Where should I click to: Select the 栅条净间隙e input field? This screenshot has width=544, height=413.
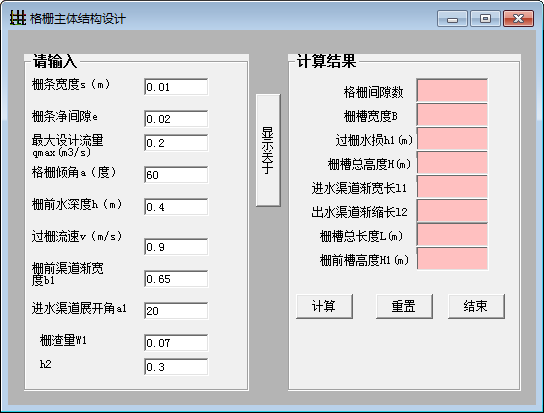[176, 119]
